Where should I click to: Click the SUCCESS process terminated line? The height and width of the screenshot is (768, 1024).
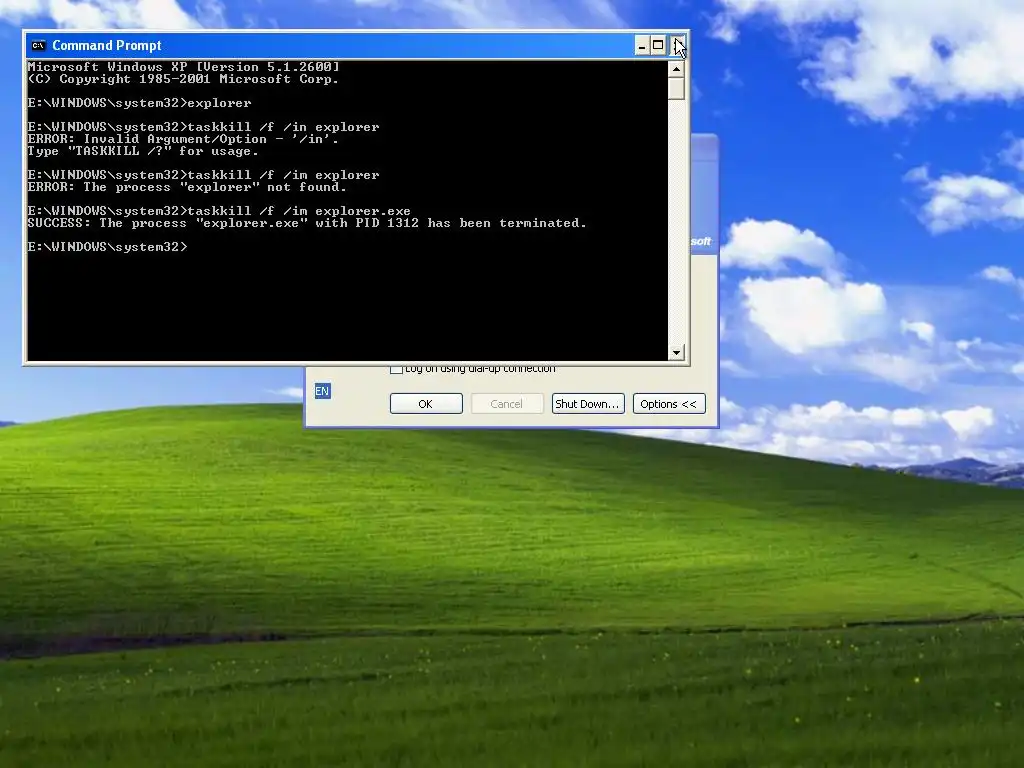pyautogui.click(x=307, y=223)
